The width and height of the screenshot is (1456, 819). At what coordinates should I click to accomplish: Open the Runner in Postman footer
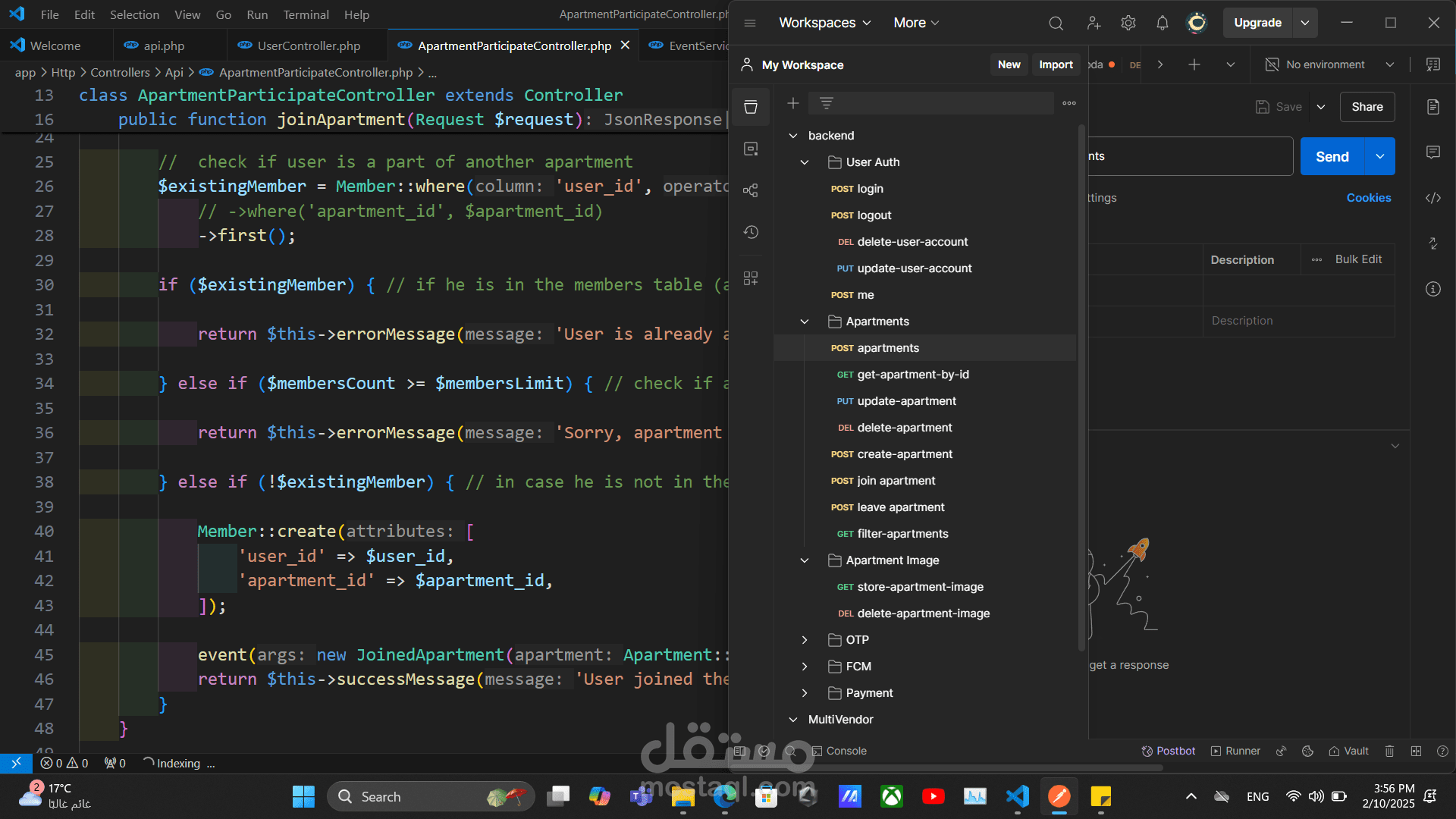[1235, 751]
